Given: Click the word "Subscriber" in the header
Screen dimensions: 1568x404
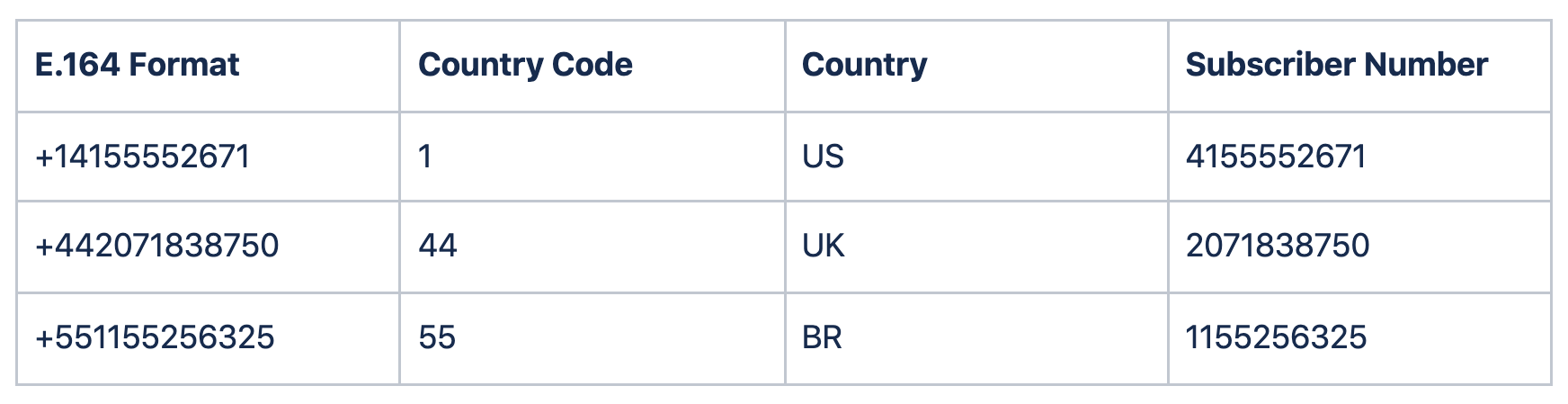Looking at the screenshot, I should (1270, 65).
